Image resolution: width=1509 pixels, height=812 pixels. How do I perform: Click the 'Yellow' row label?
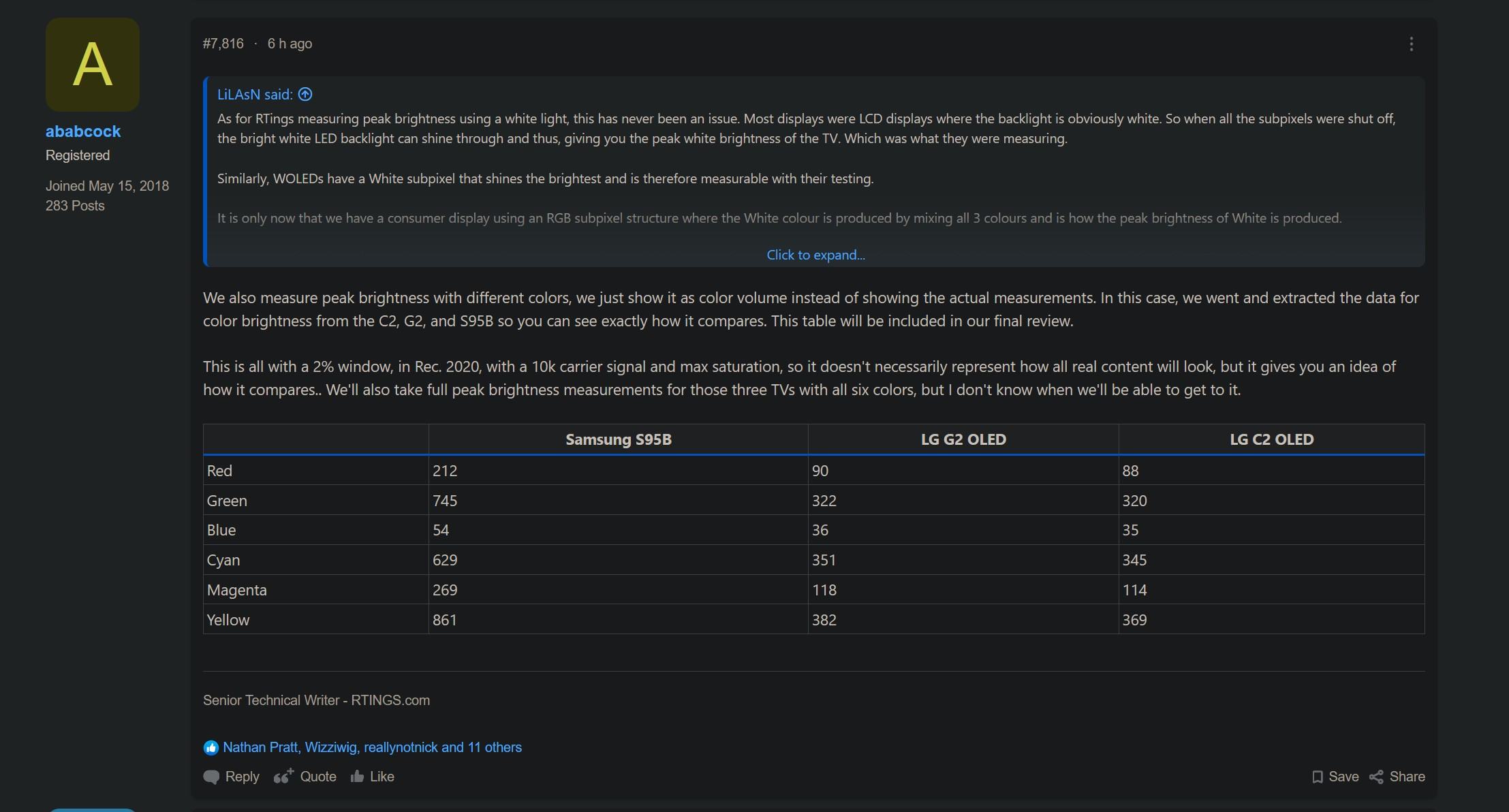[228, 620]
